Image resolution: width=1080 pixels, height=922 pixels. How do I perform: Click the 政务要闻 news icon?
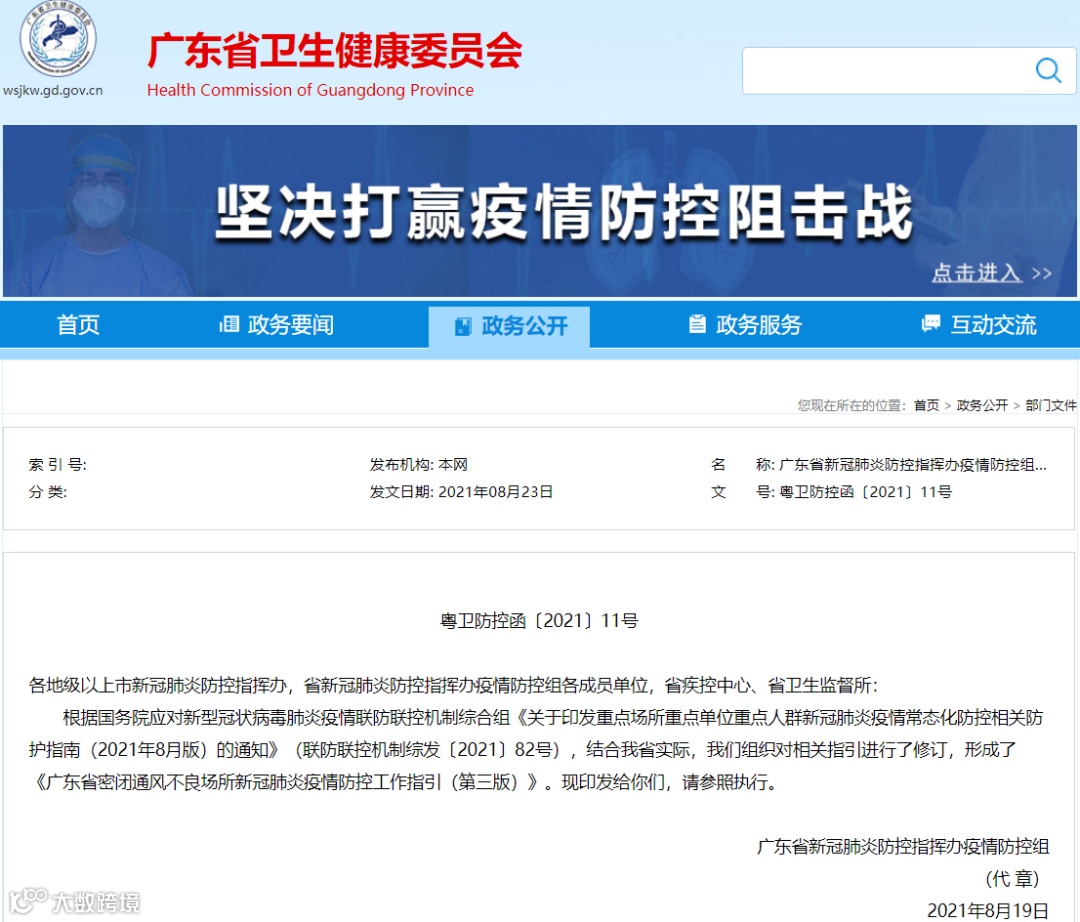click(229, 324)
